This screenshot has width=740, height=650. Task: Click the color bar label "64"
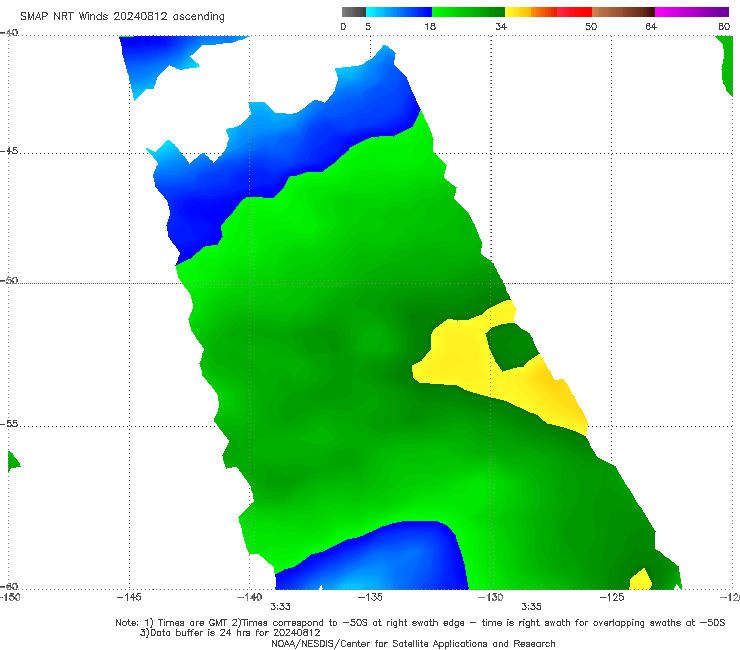coord(651,27)
